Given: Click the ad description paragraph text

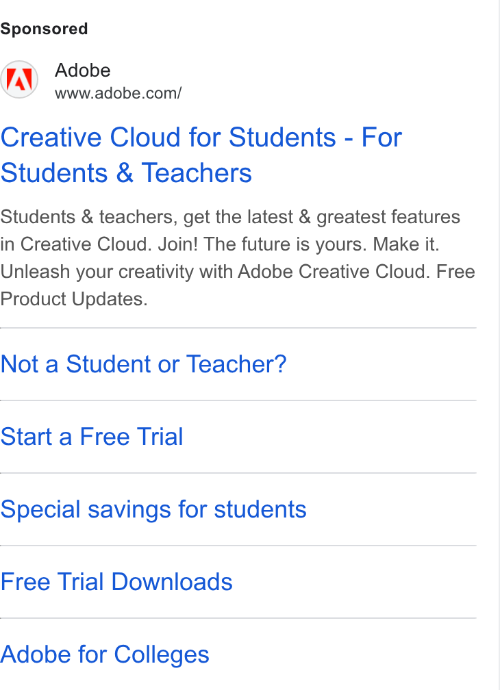Looking at the screenshot, I should coord(238,258).
